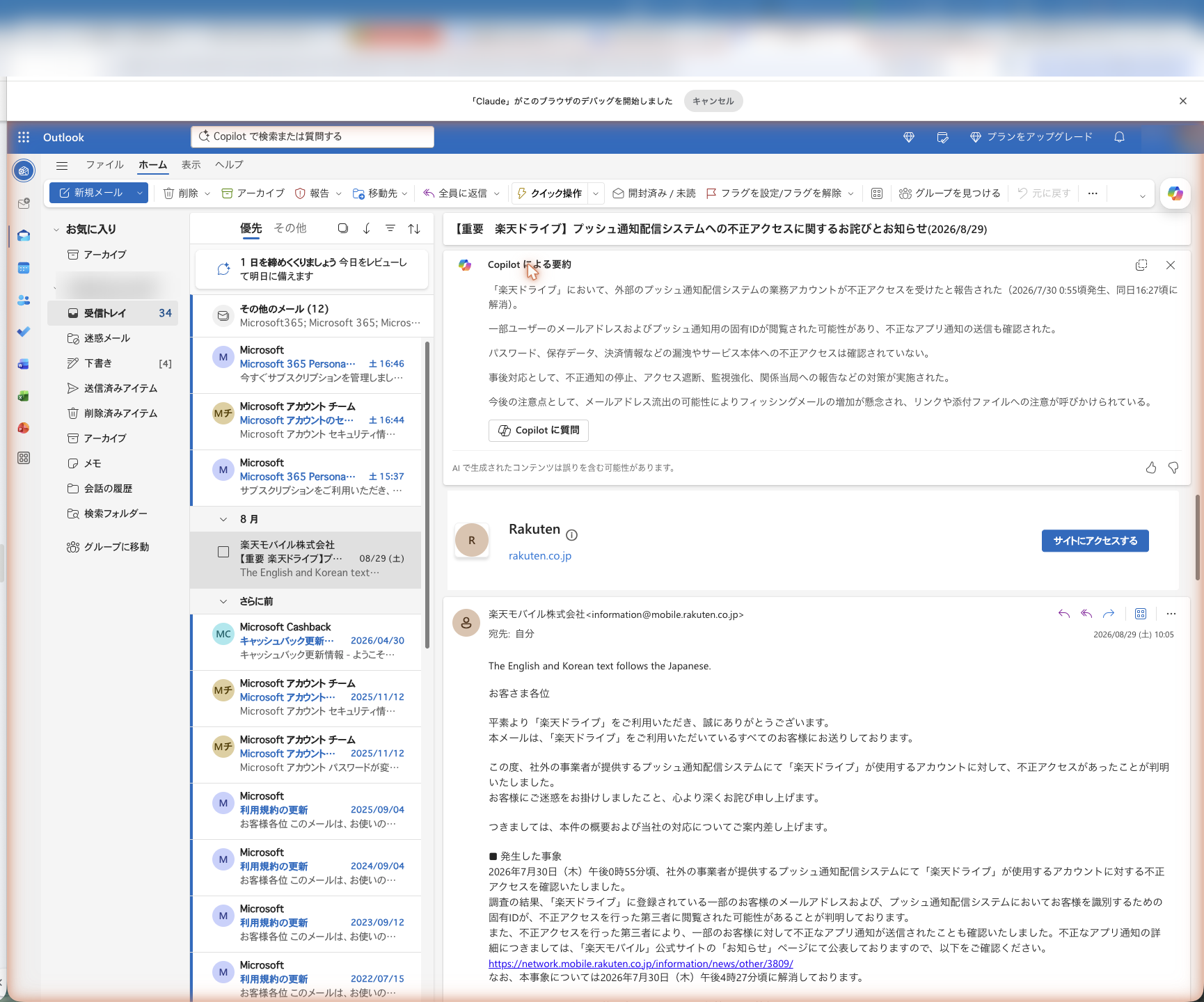
Task: Click the diamond premium icon in header
Action: point(909,137)
